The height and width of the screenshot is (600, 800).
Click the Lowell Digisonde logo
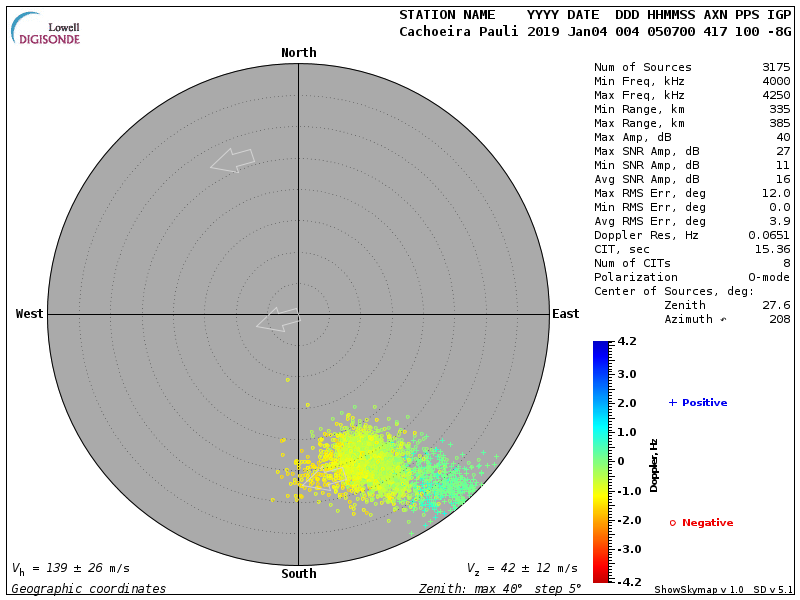(x=46, y=28)
